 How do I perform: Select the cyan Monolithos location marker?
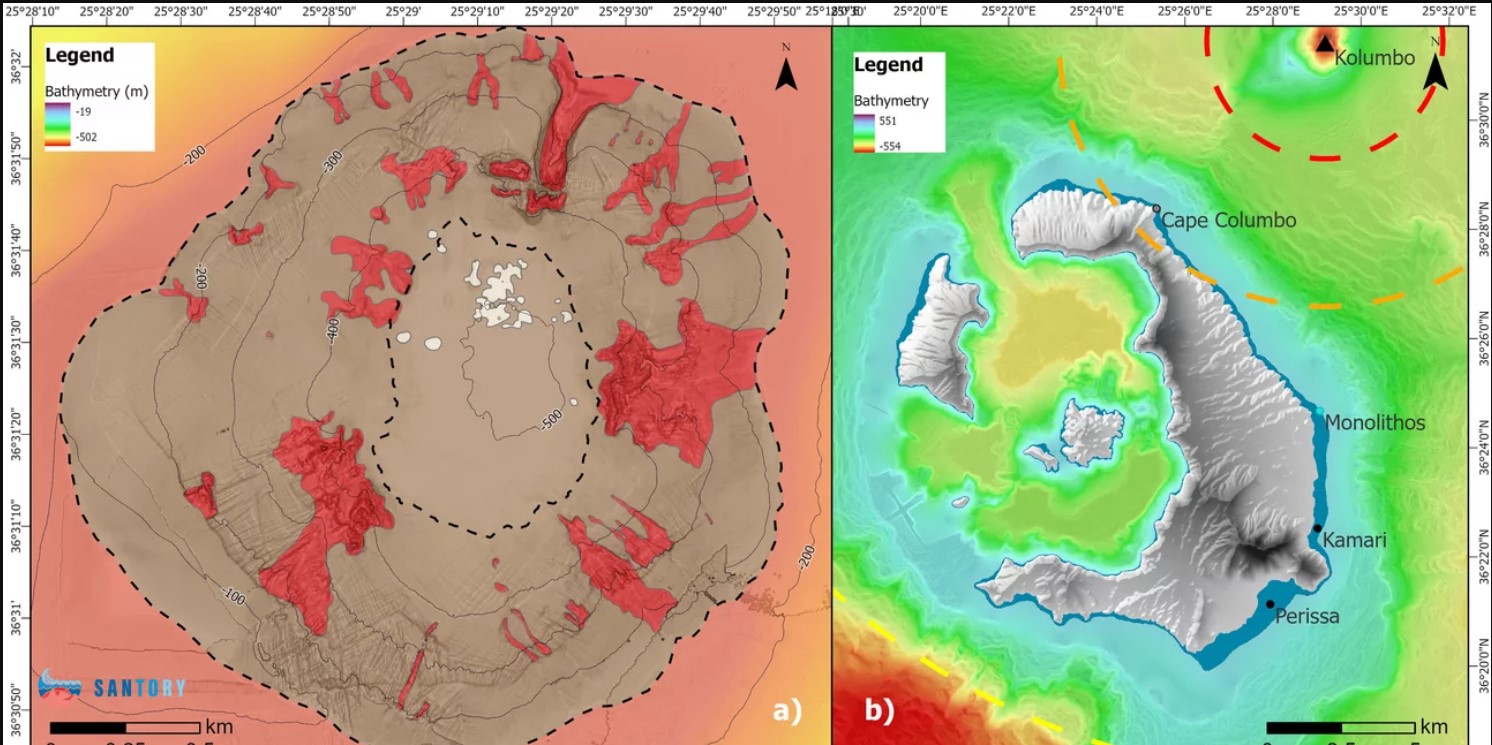1319,412
